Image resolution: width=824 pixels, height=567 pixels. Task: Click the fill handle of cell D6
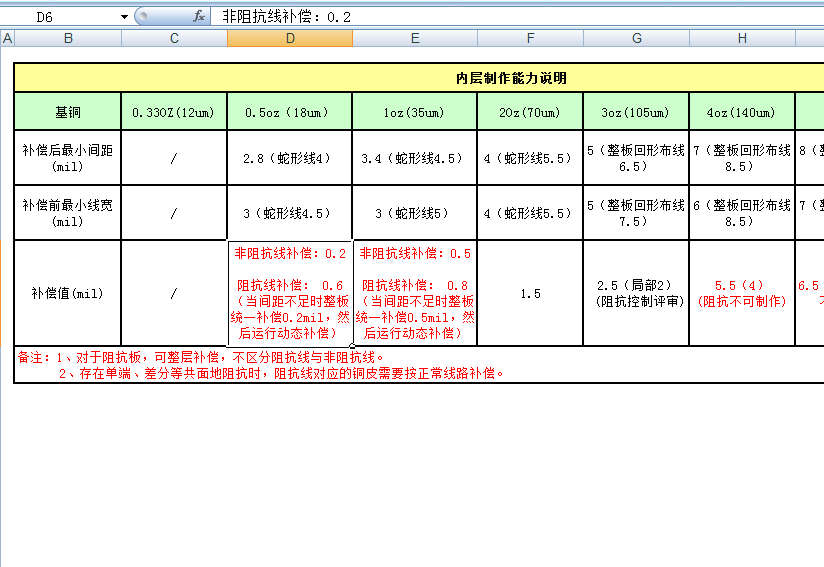pyautogui.click(x=352, y=346)
